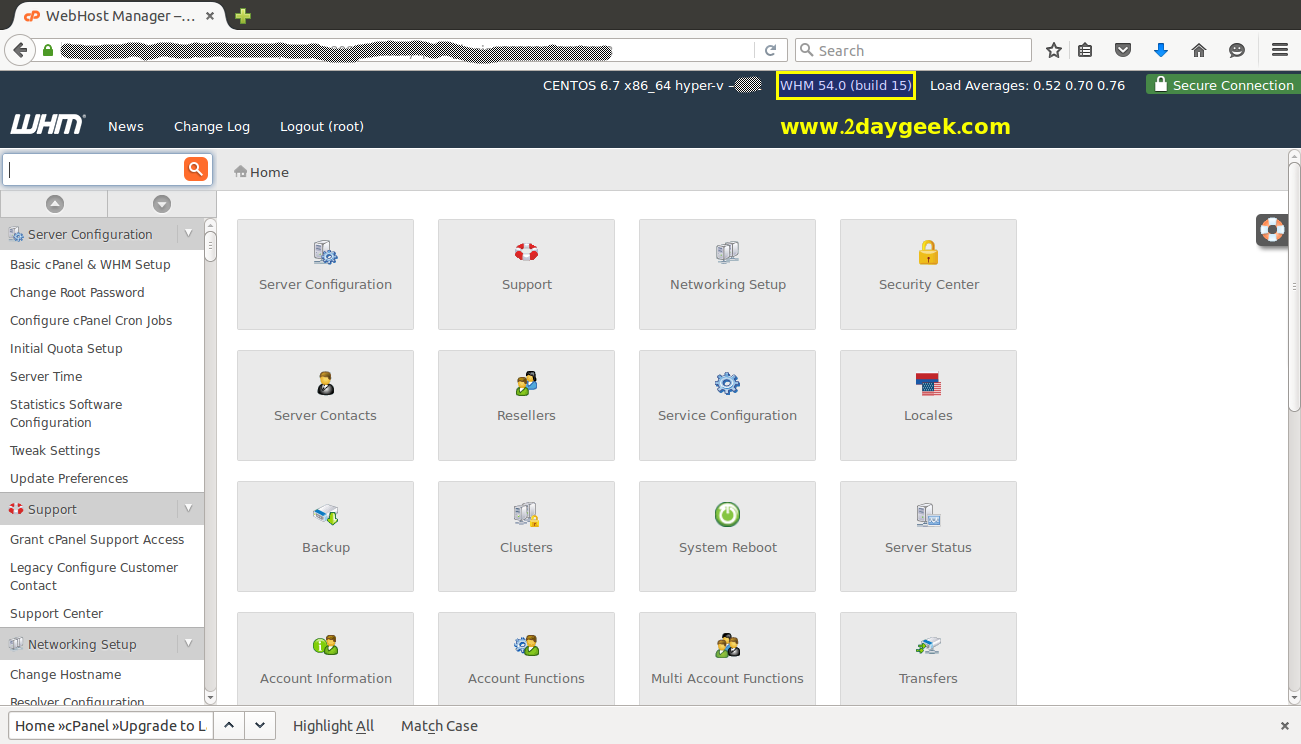1301x744 pixels.
Task: Click the Firefox bookmark star icon
Action: [x=1053, y=50]
